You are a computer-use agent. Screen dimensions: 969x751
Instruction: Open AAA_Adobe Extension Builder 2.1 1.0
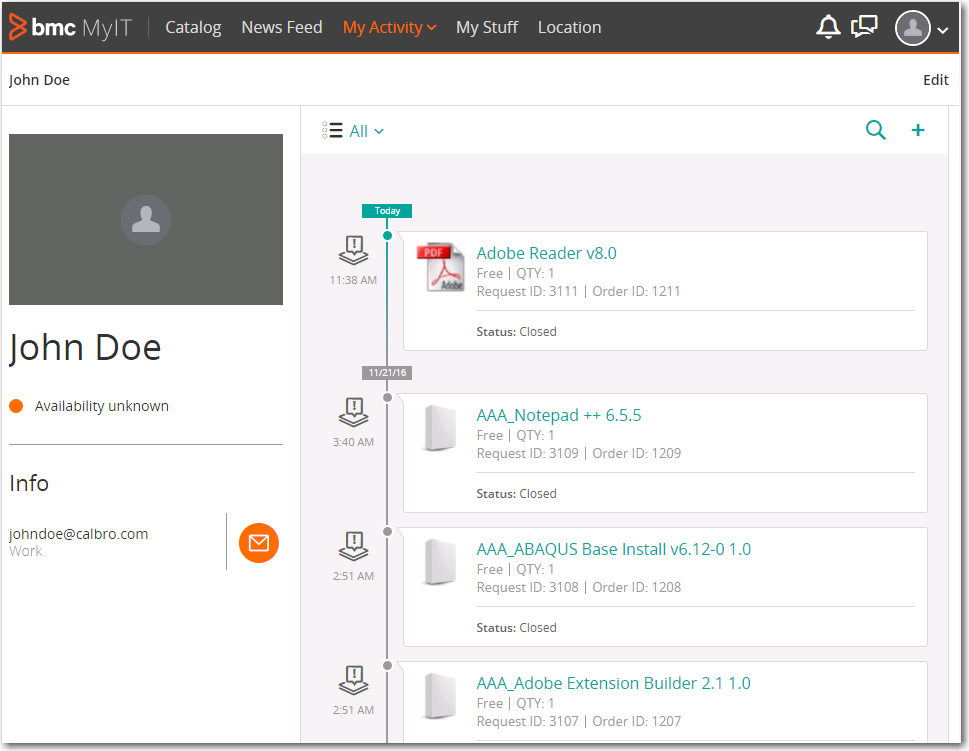614,683
